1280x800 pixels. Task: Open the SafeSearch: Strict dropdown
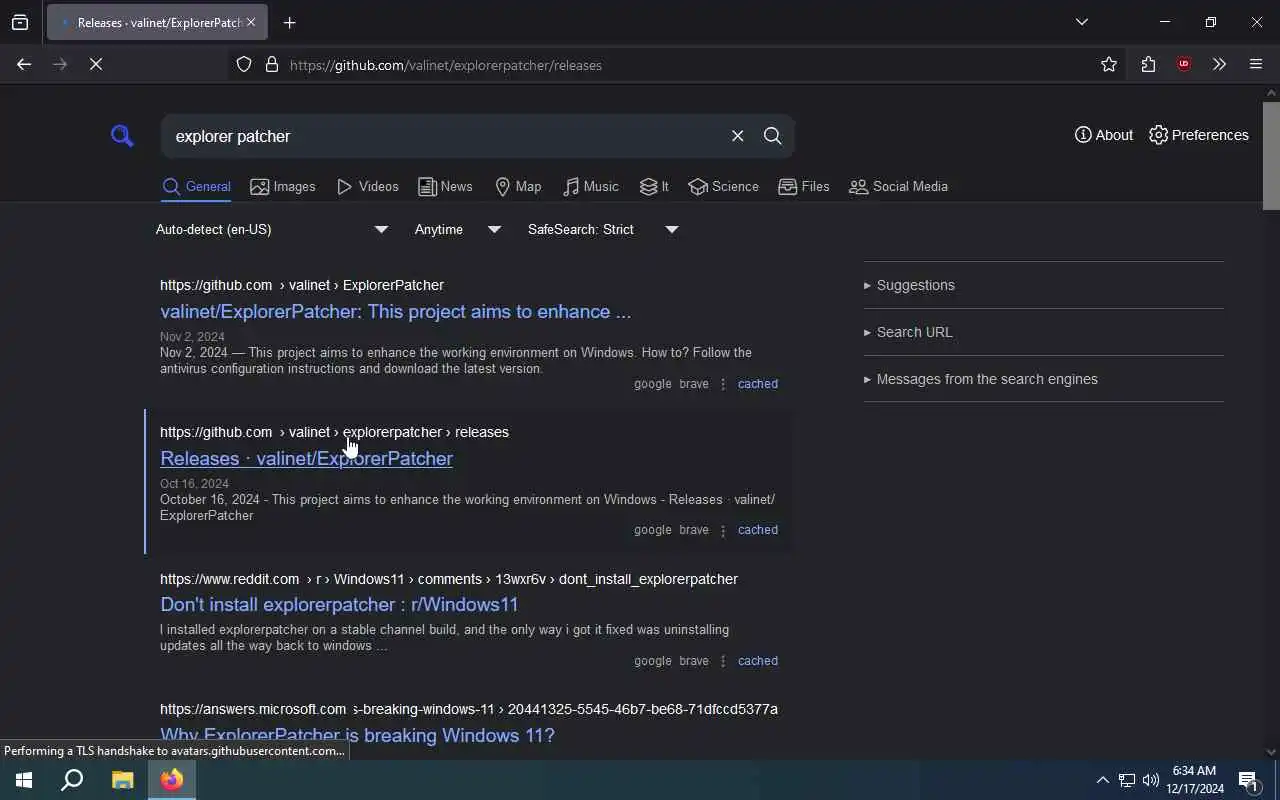603,230
